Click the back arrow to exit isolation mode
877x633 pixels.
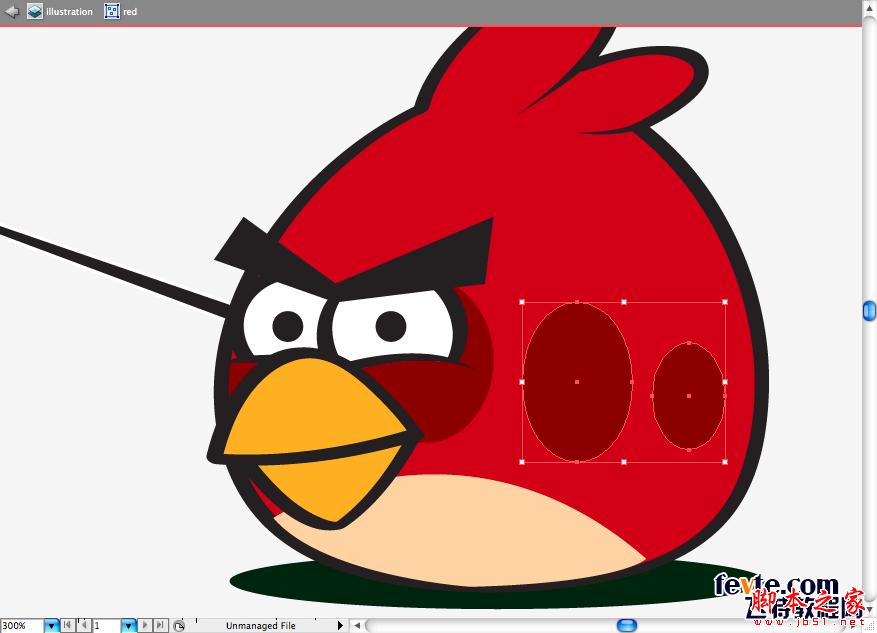[x=12, y=11]
